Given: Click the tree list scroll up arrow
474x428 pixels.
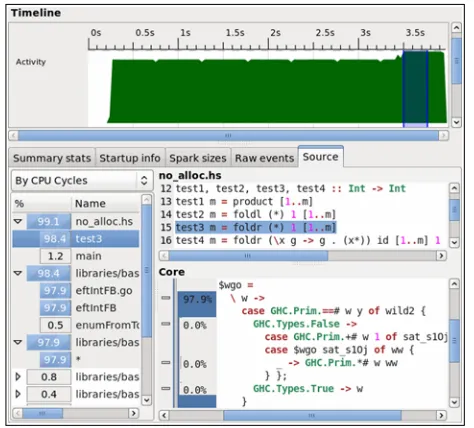Looking at the screenshot, I should pyautogui.click(x=146, y=200).
